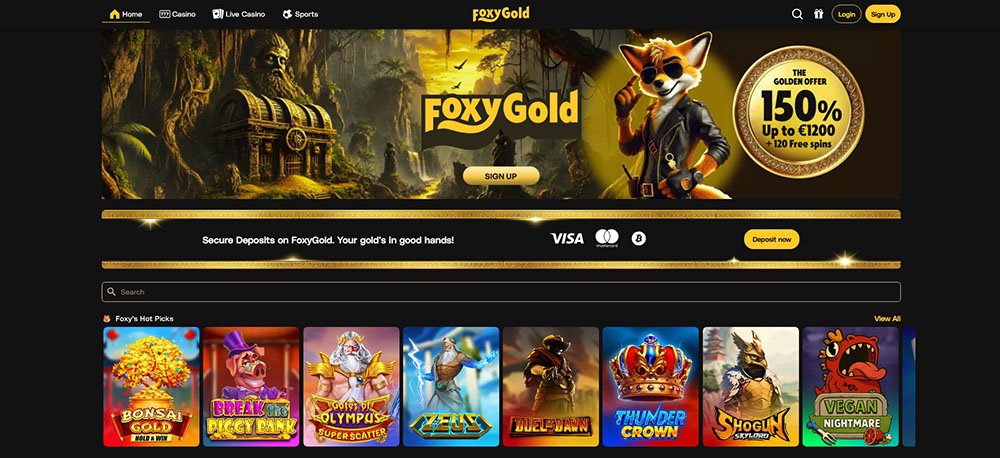Screen dimensions: 1000x458
Task: Click the Mastercard payment icon
Action: coord(607,238)
